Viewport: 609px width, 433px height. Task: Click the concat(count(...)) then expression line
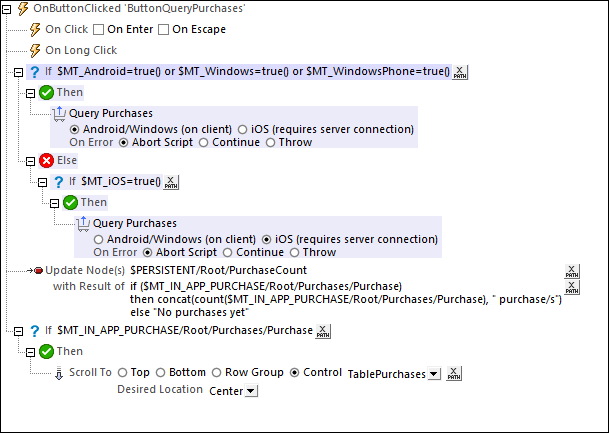tap(346, 299)
